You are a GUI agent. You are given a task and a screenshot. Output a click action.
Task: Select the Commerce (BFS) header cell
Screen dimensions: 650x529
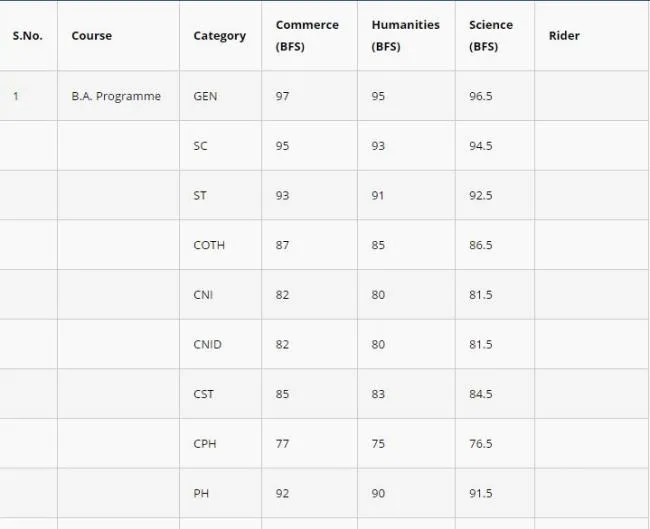pyautogui.click(x=307, y=36)
